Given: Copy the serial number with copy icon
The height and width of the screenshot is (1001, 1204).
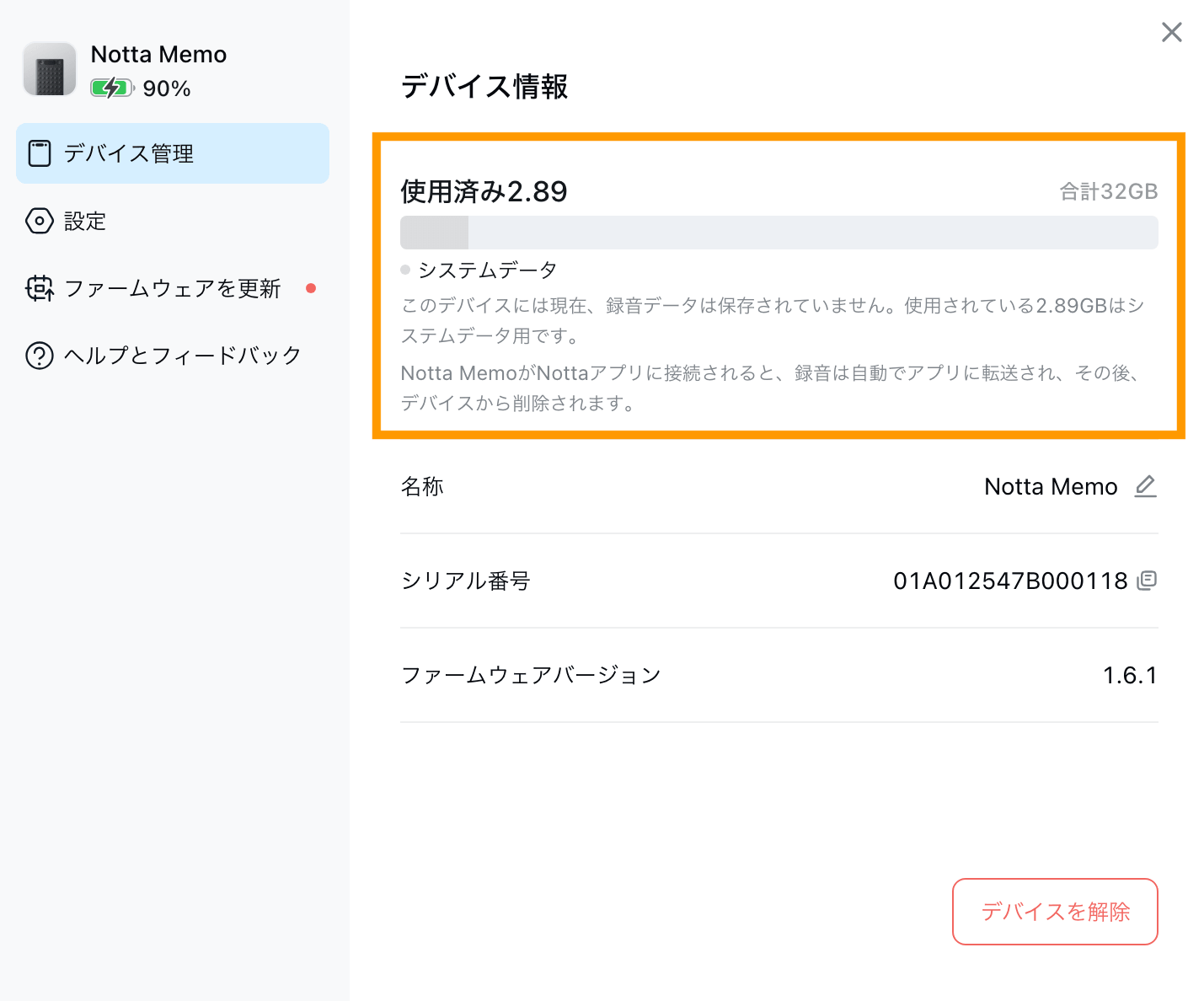Looking at the screenshot, I should (x=1147, y=580).
